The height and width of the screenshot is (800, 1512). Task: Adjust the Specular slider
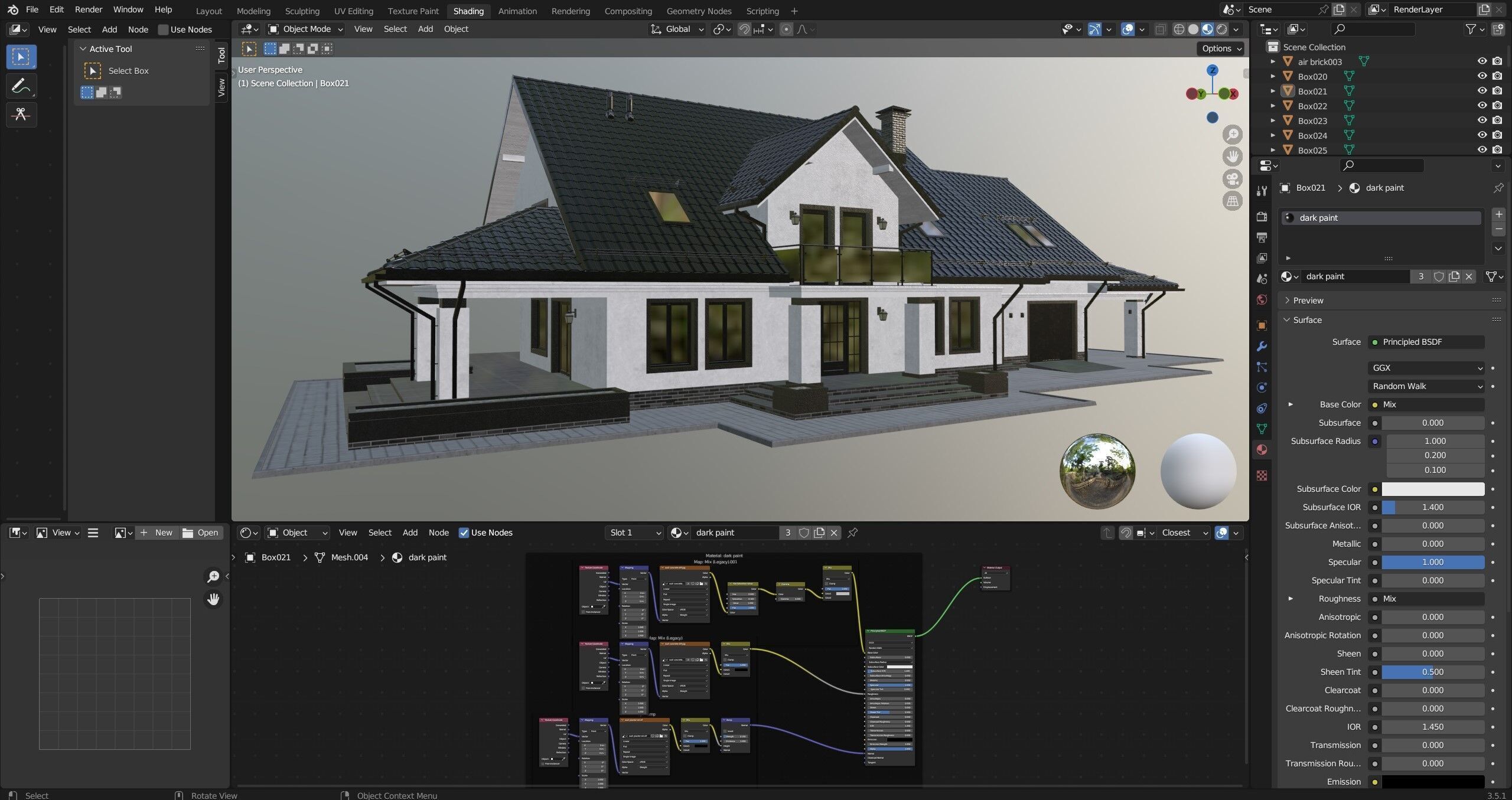click(x=1432, y=562)
